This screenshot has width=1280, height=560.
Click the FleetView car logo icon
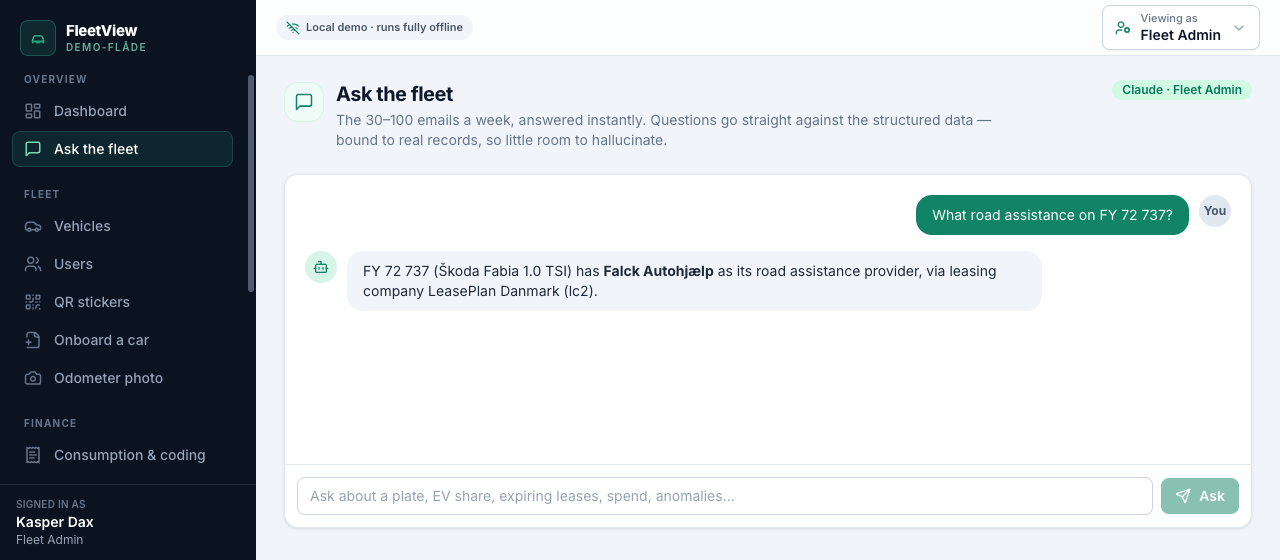click(x=38, y=38)
